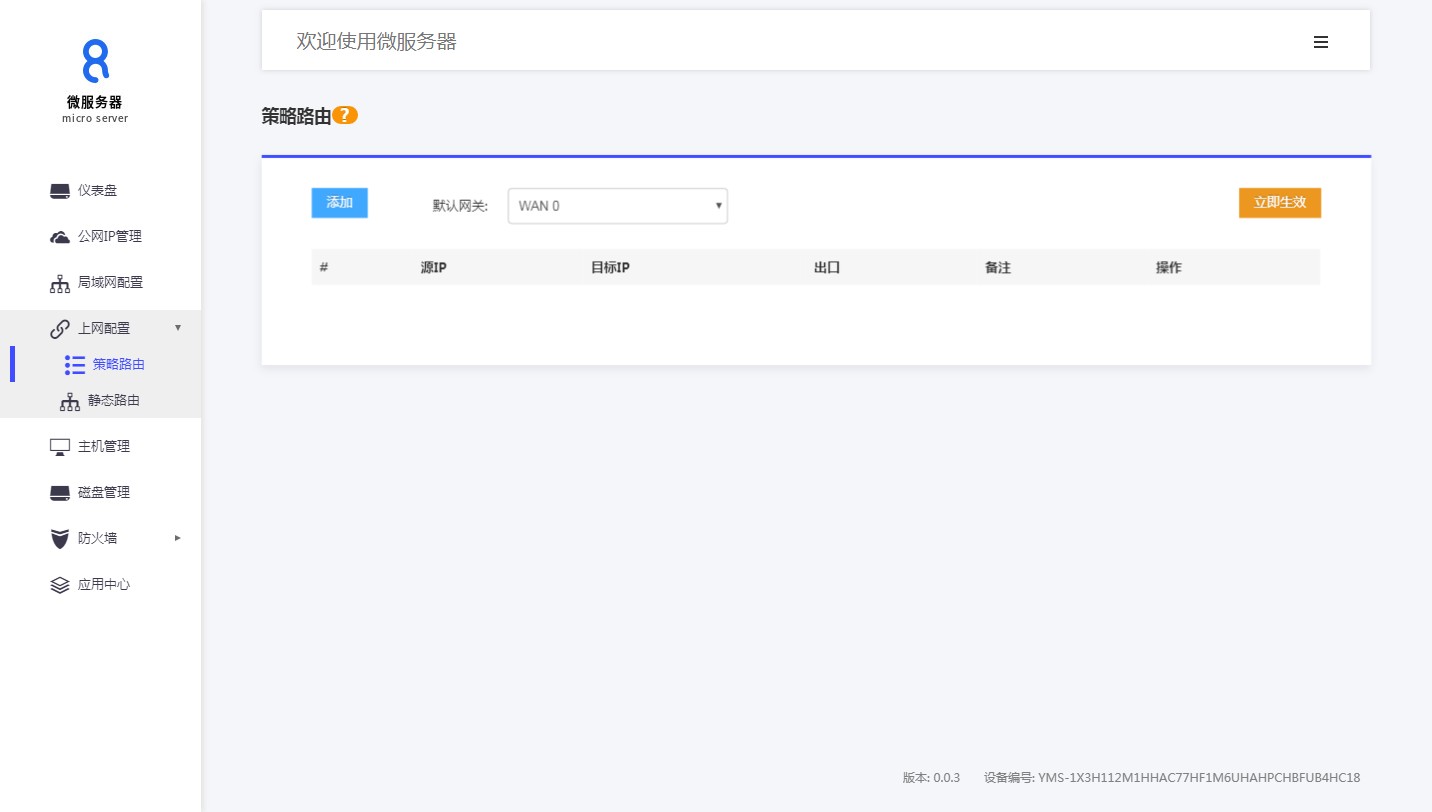The width and height of the screenshot is (1432, 812).
Task: Click the link icon beside 上网配置
Action: click(60, 329)
